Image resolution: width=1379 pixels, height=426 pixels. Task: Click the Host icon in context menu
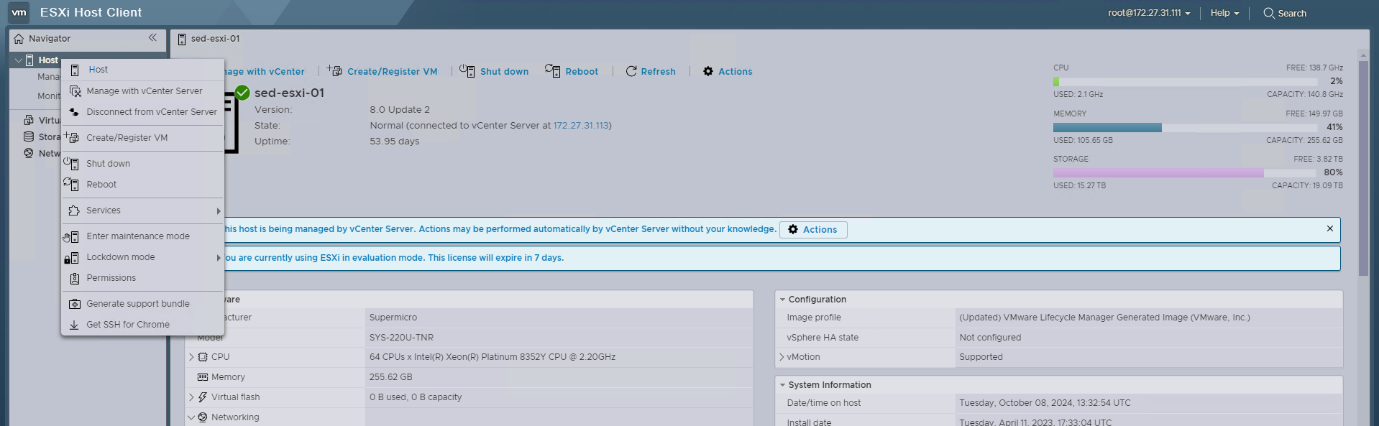point(74,70)
